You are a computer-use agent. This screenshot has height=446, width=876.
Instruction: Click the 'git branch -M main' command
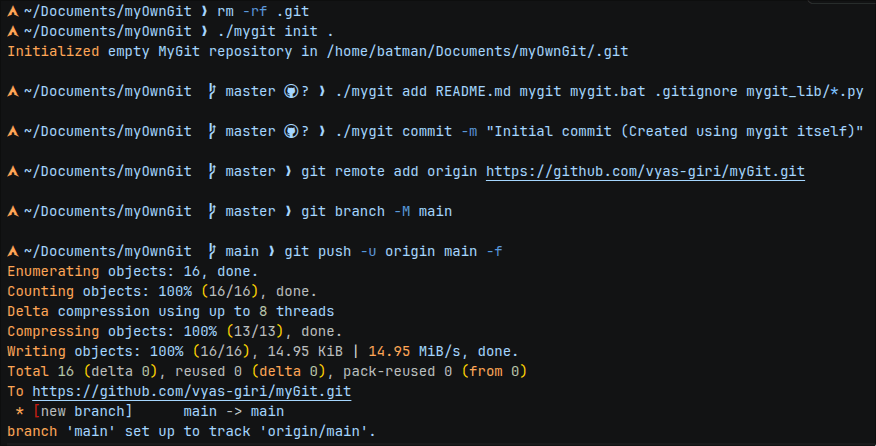coord(377,211)
